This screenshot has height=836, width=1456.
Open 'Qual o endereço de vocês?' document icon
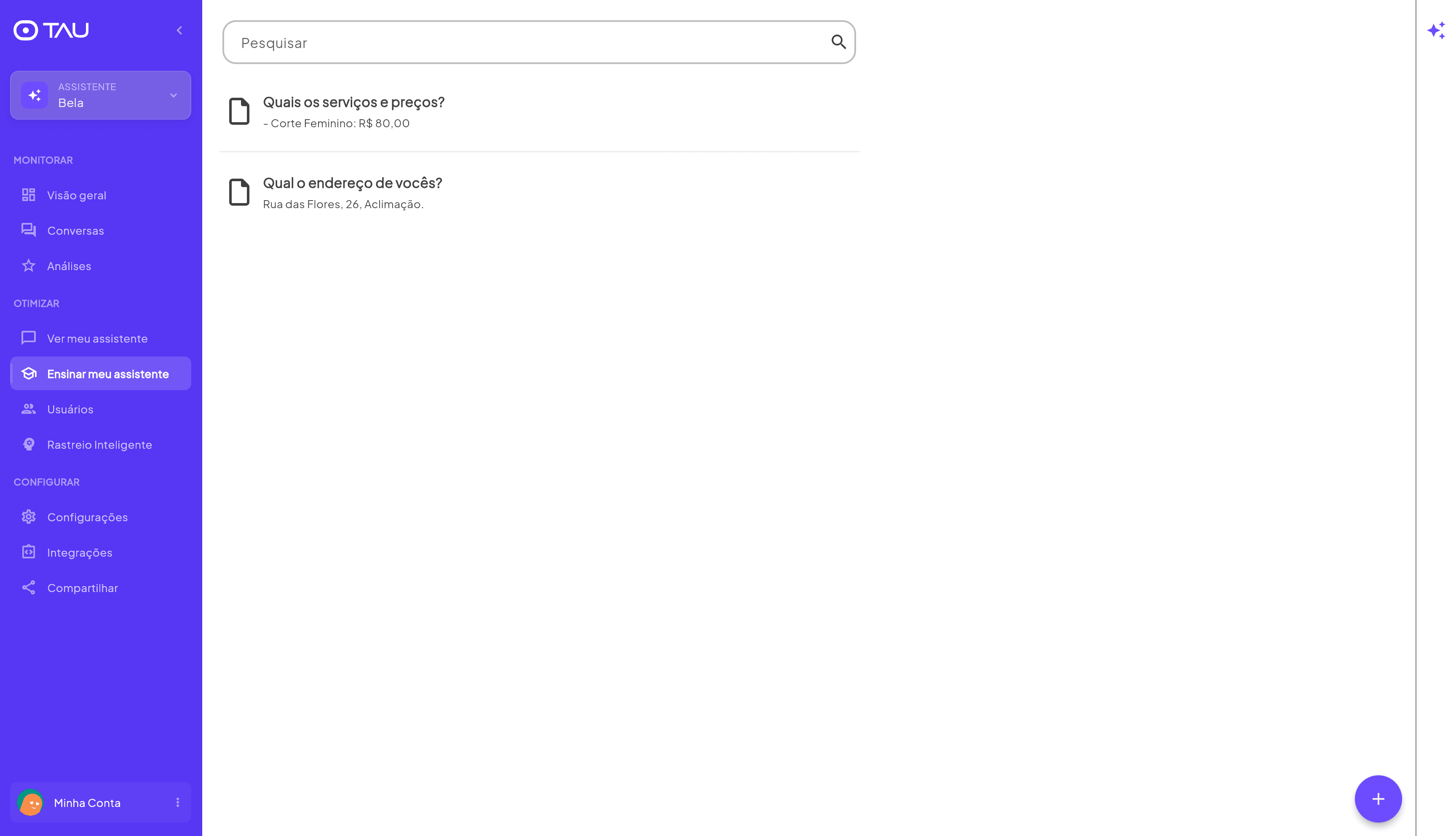239,192
